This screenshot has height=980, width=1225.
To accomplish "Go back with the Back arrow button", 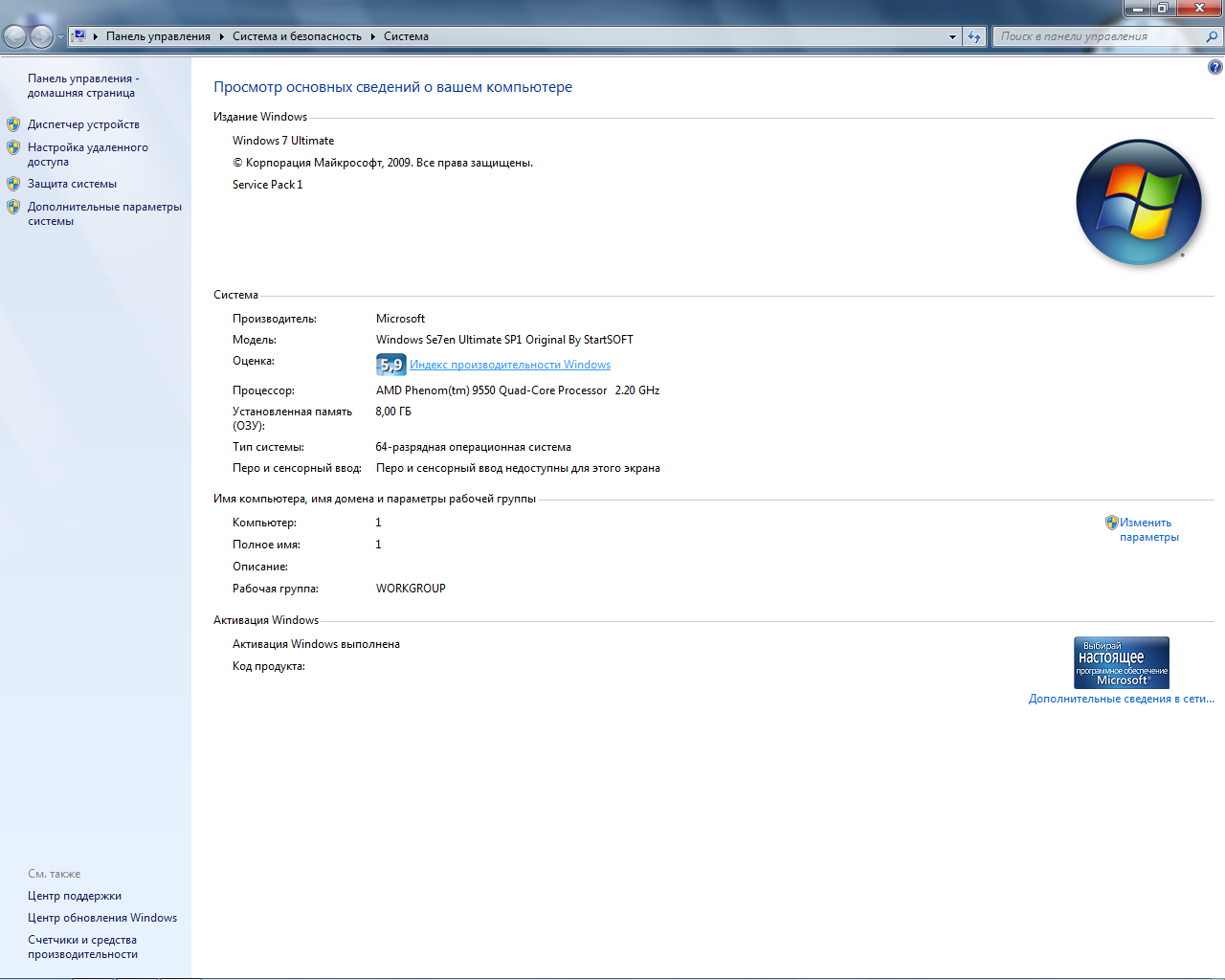I will tap(15, 36).
